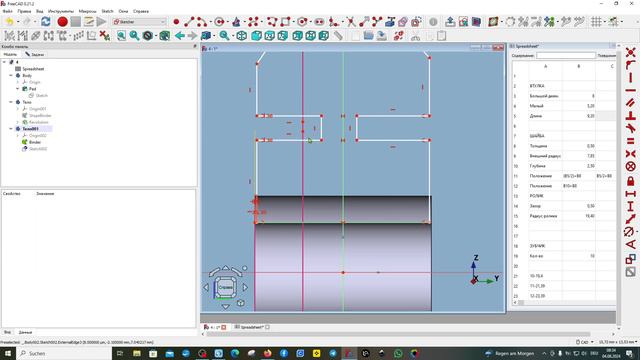Select the Trim edge tool
640x360 pixels.
click(x=351, y=22)
